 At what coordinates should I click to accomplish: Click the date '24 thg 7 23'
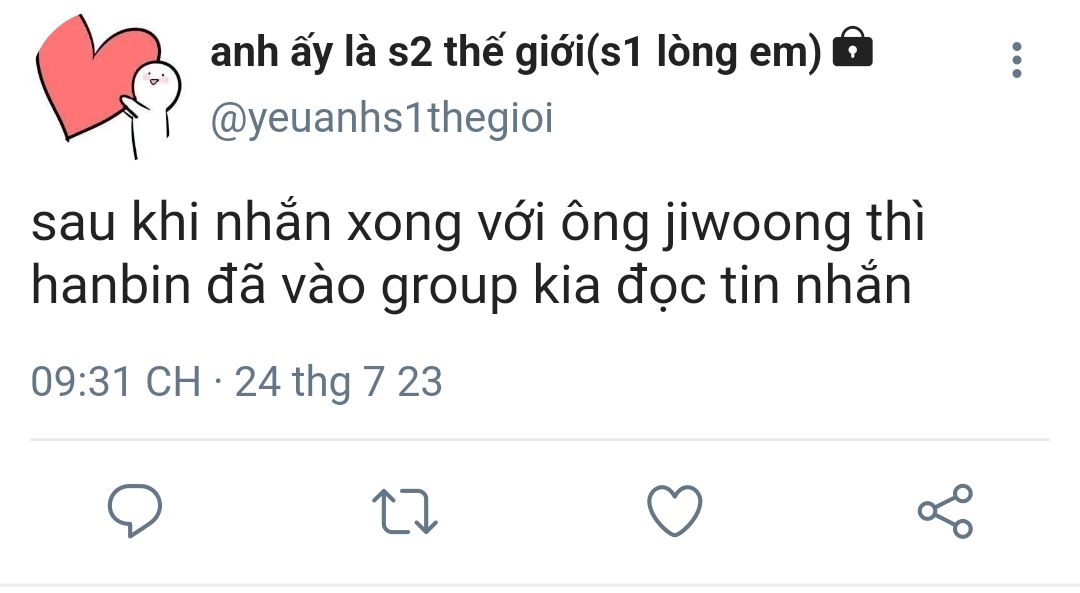[x=338, y=383]
